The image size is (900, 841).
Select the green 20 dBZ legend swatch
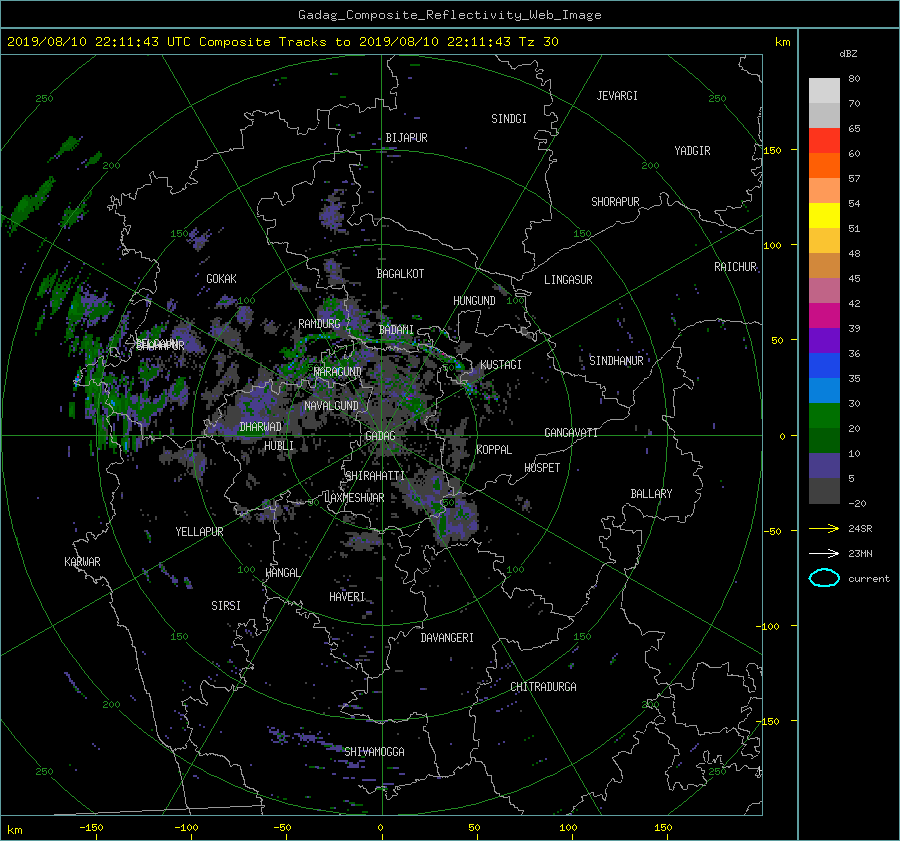(824, 415)
